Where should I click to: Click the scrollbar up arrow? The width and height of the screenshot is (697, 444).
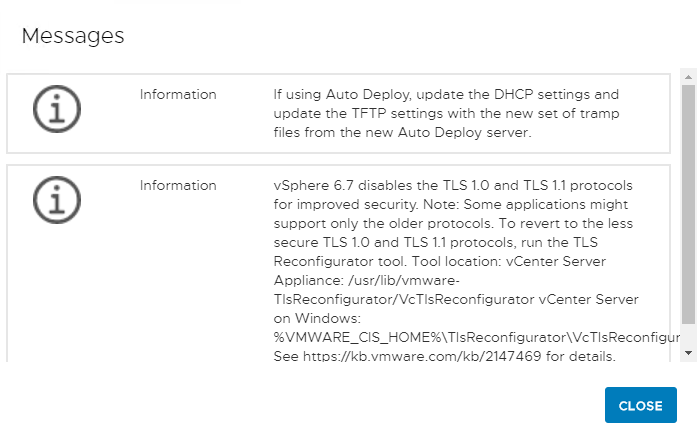(x=688, y=75)
